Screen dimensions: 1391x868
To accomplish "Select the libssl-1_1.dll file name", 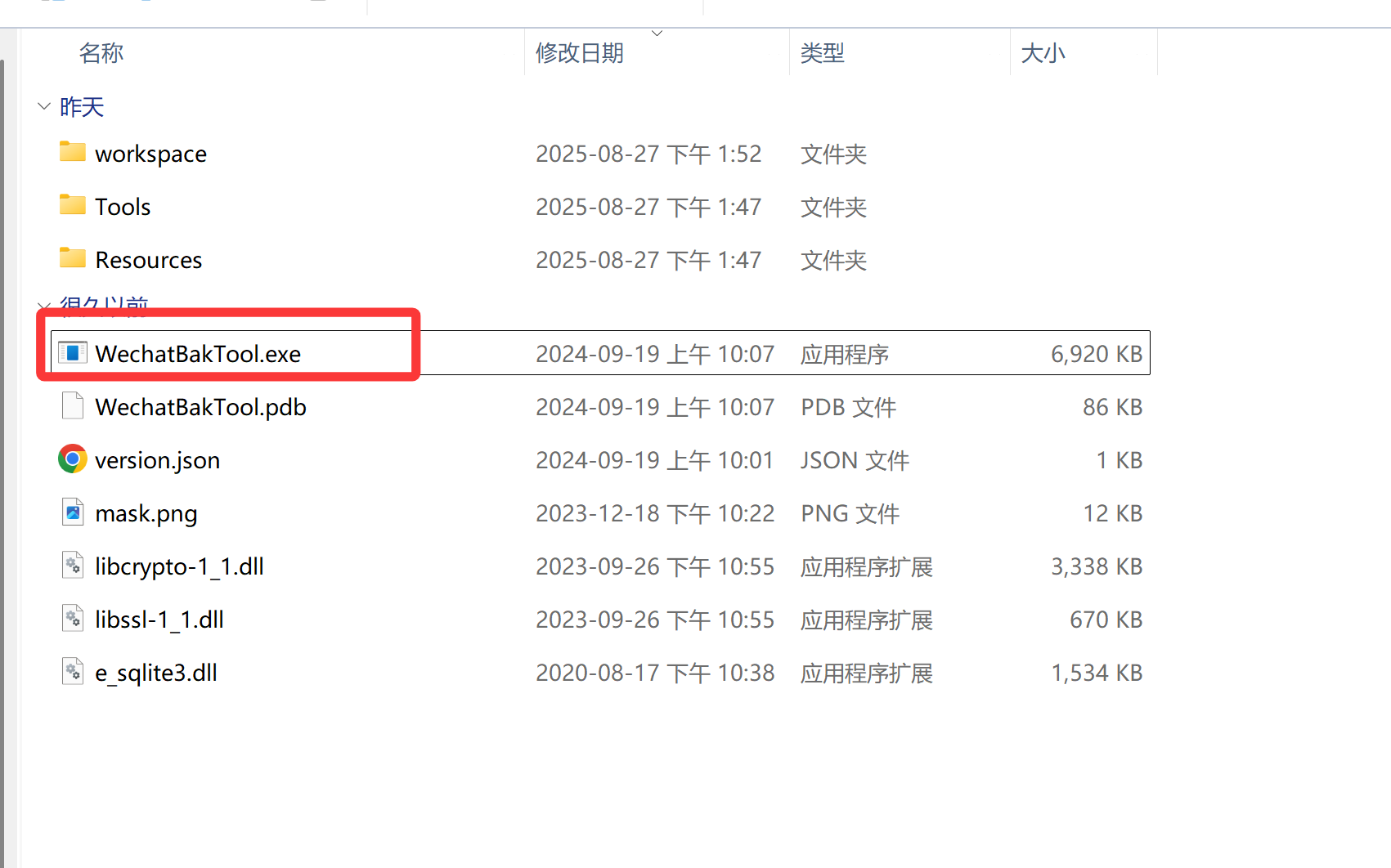I will click(159, 620).
